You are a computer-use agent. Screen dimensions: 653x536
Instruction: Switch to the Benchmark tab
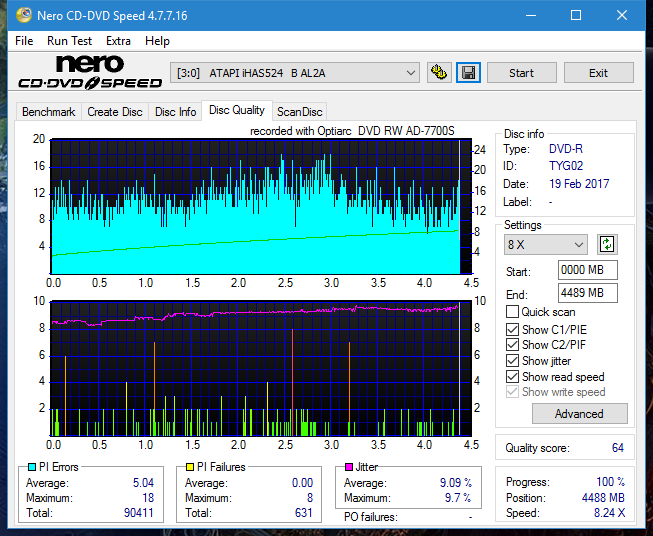49,112
